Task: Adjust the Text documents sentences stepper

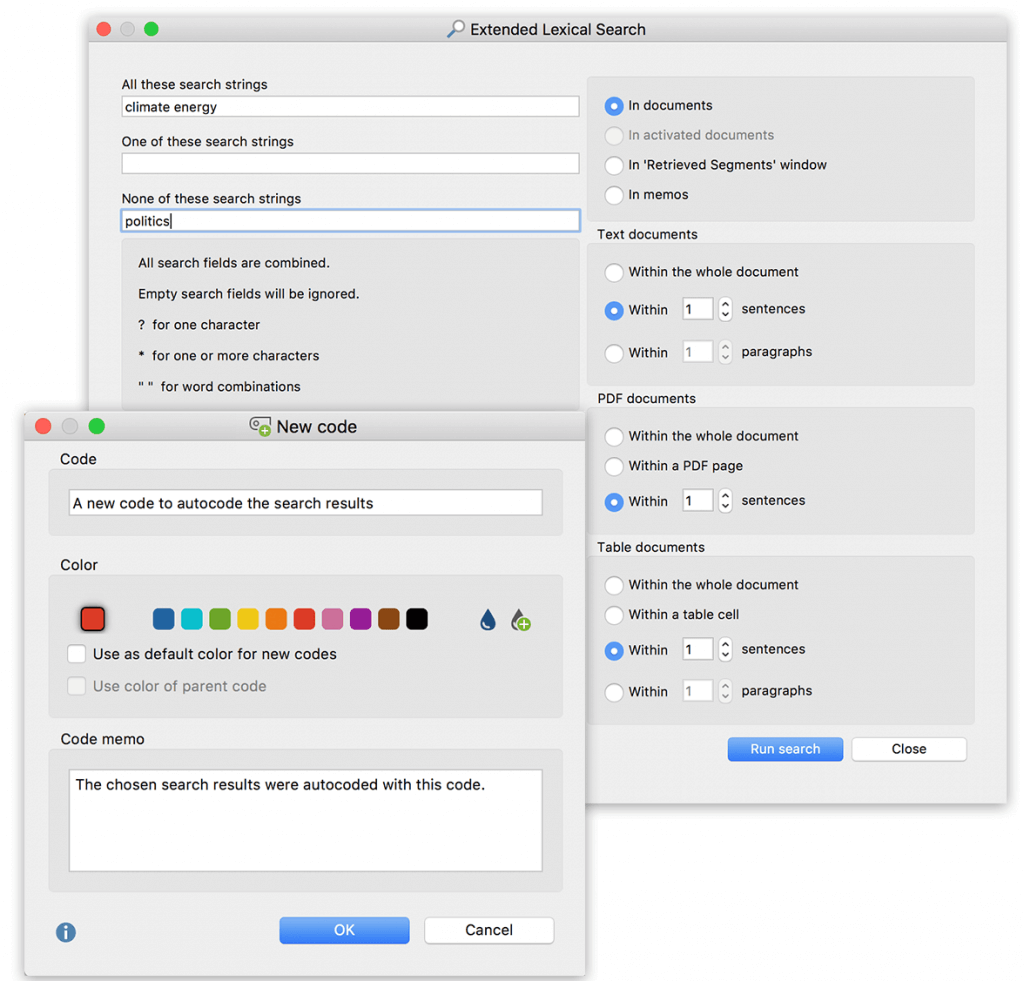Action: [x=725, y=309]
